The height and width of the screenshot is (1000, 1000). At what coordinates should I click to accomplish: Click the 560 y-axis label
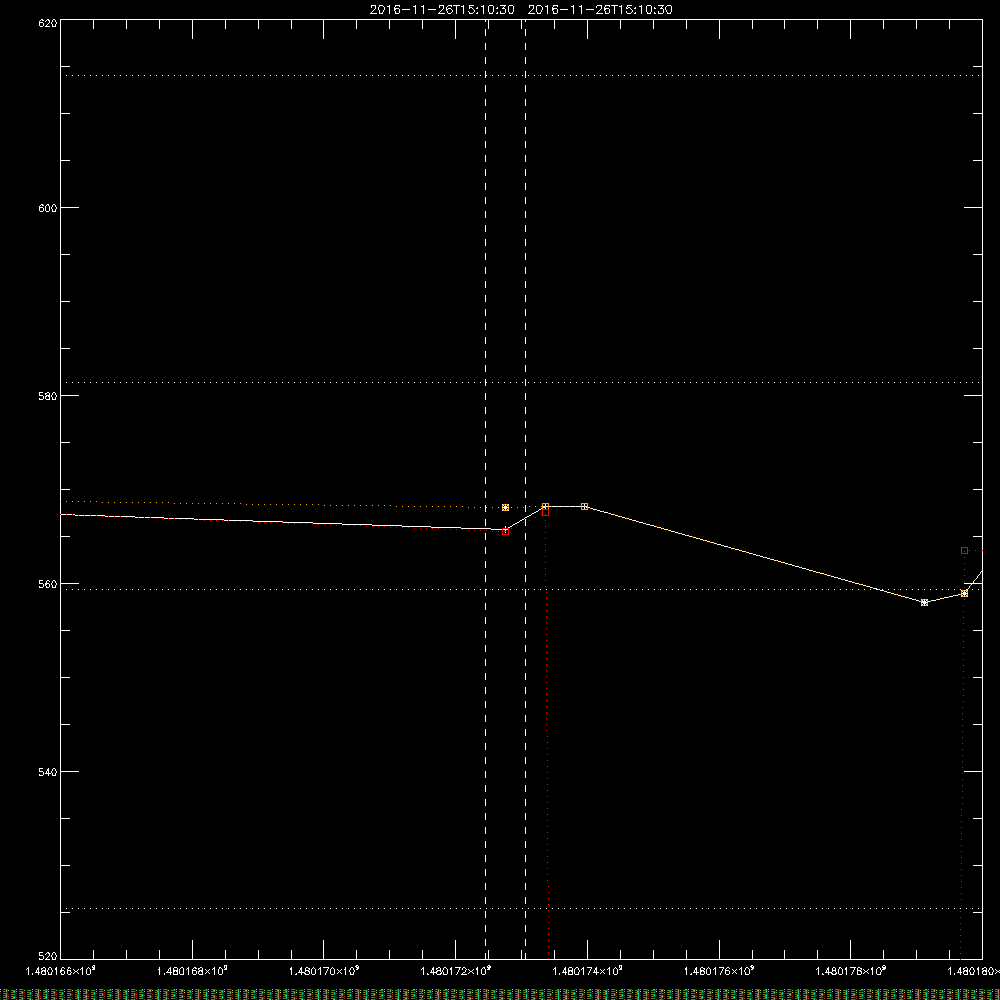coord(48,584)
